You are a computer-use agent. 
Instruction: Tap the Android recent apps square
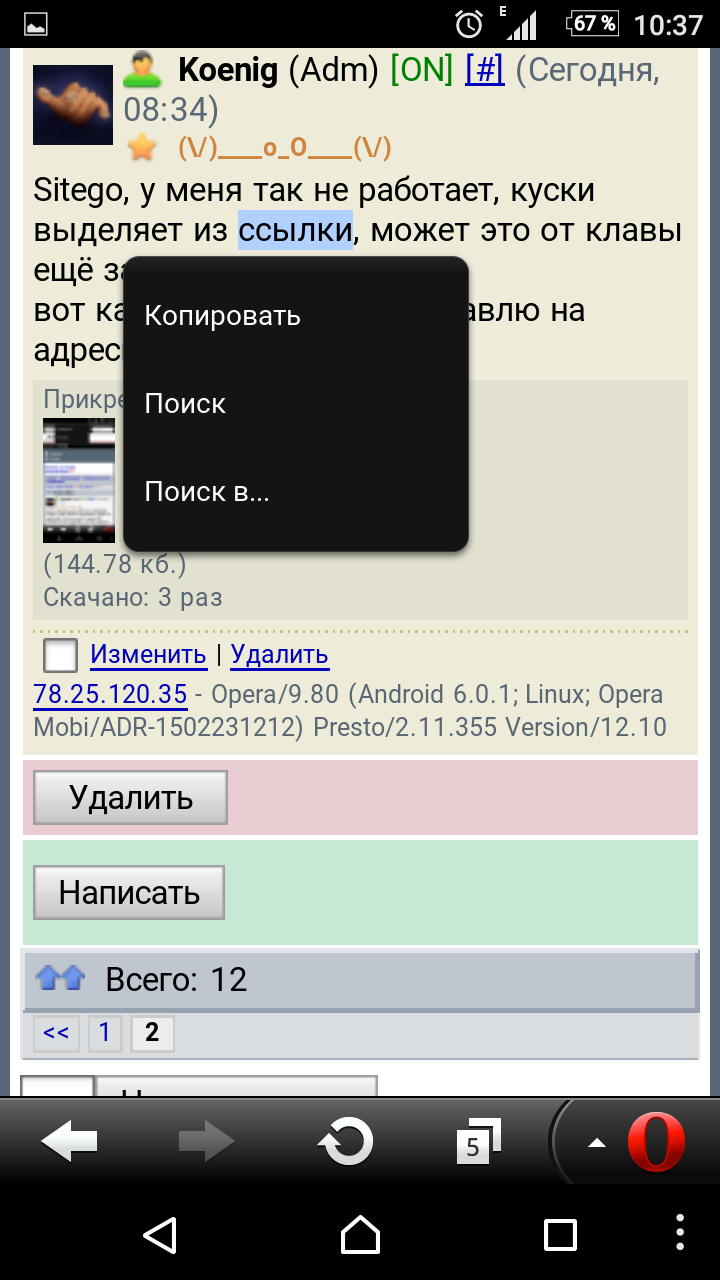click(x=560, y=1234)
